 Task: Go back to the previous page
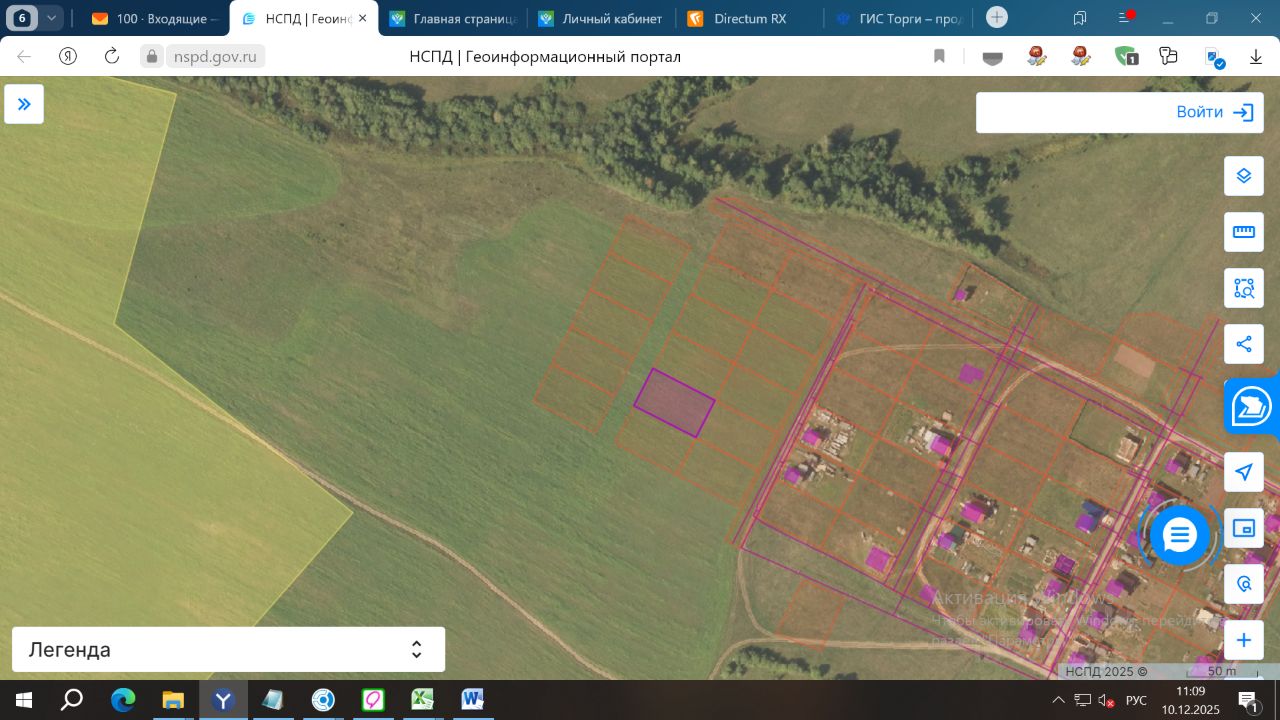coord(24,57)
